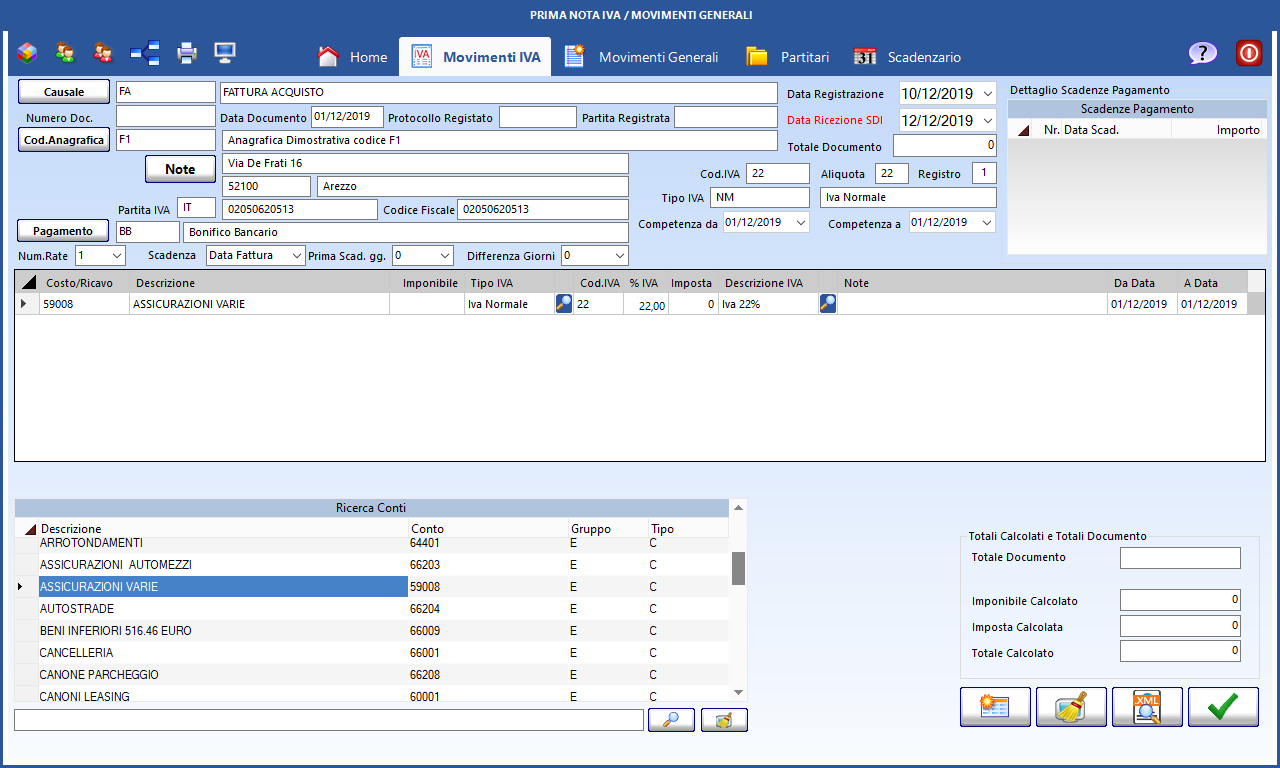Viewport: 1280px width, 768px height.
Task: Expand the Data Registrazione date dropdown
Action: pyautogui.click(x=988, y=94)
